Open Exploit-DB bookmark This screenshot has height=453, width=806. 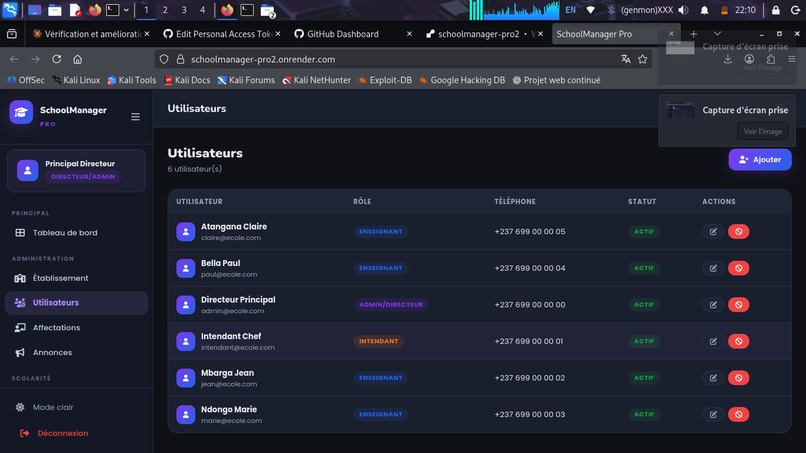tap(385, 80)
